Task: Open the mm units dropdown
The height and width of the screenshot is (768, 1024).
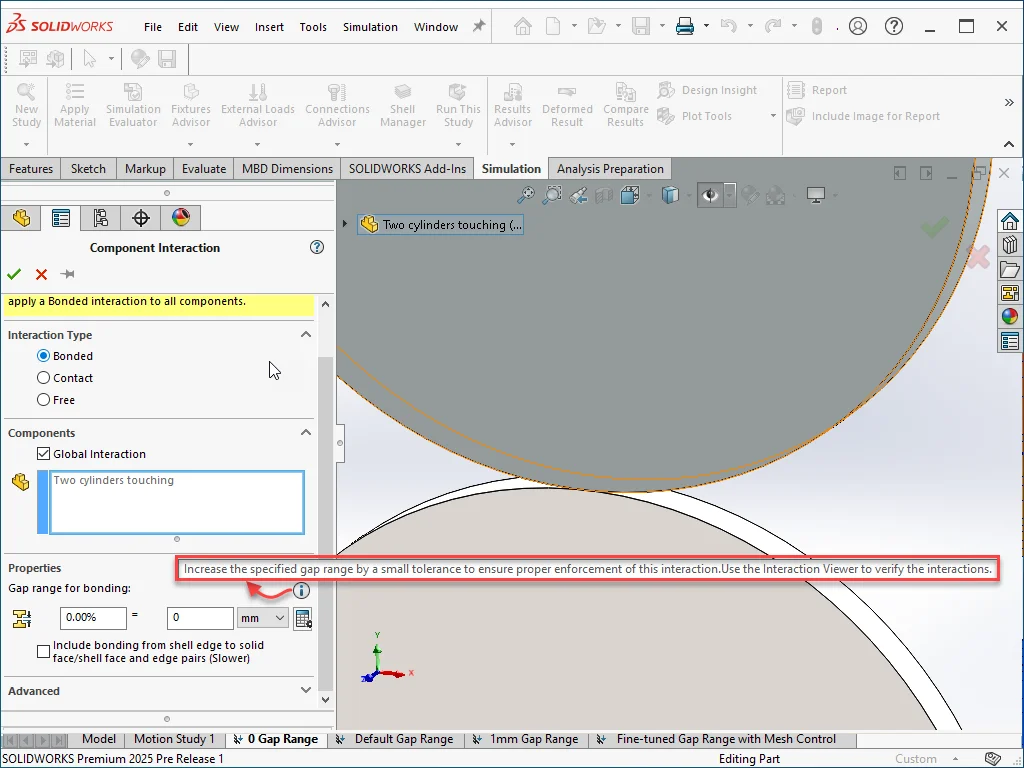Action: click(263, 619)
